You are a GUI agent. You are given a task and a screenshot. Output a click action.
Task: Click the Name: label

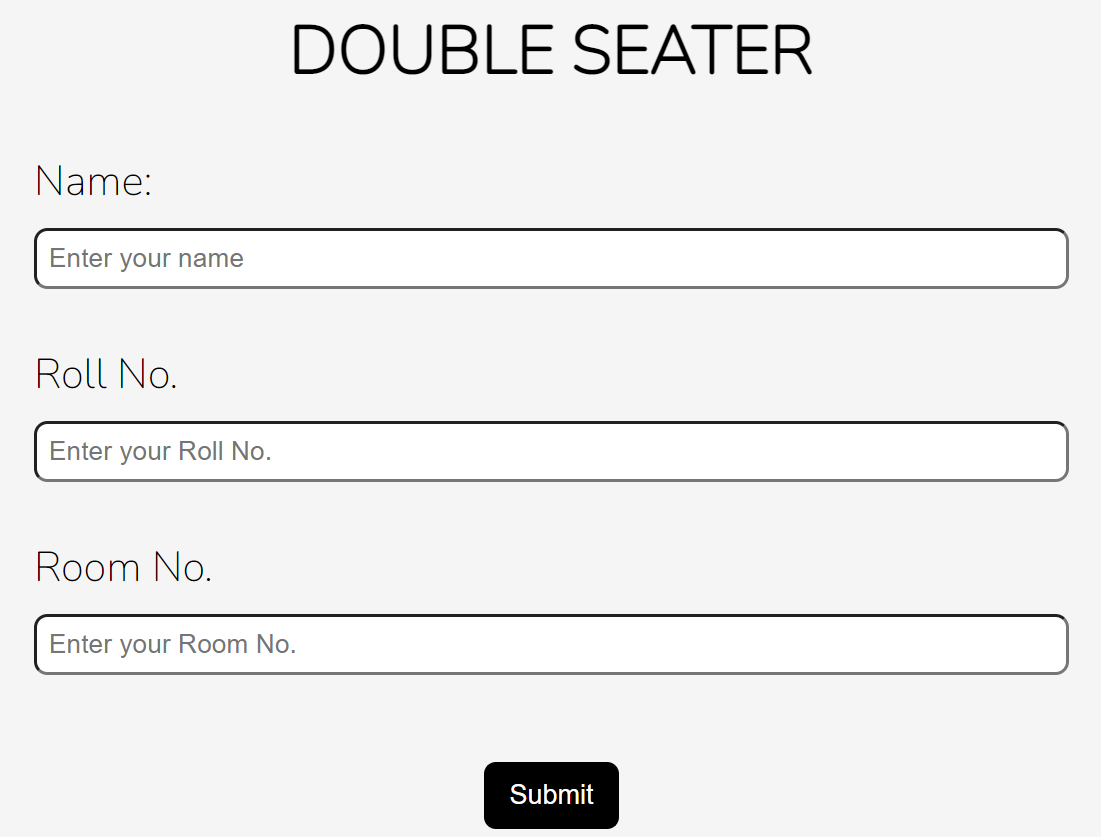pos(92,181)
